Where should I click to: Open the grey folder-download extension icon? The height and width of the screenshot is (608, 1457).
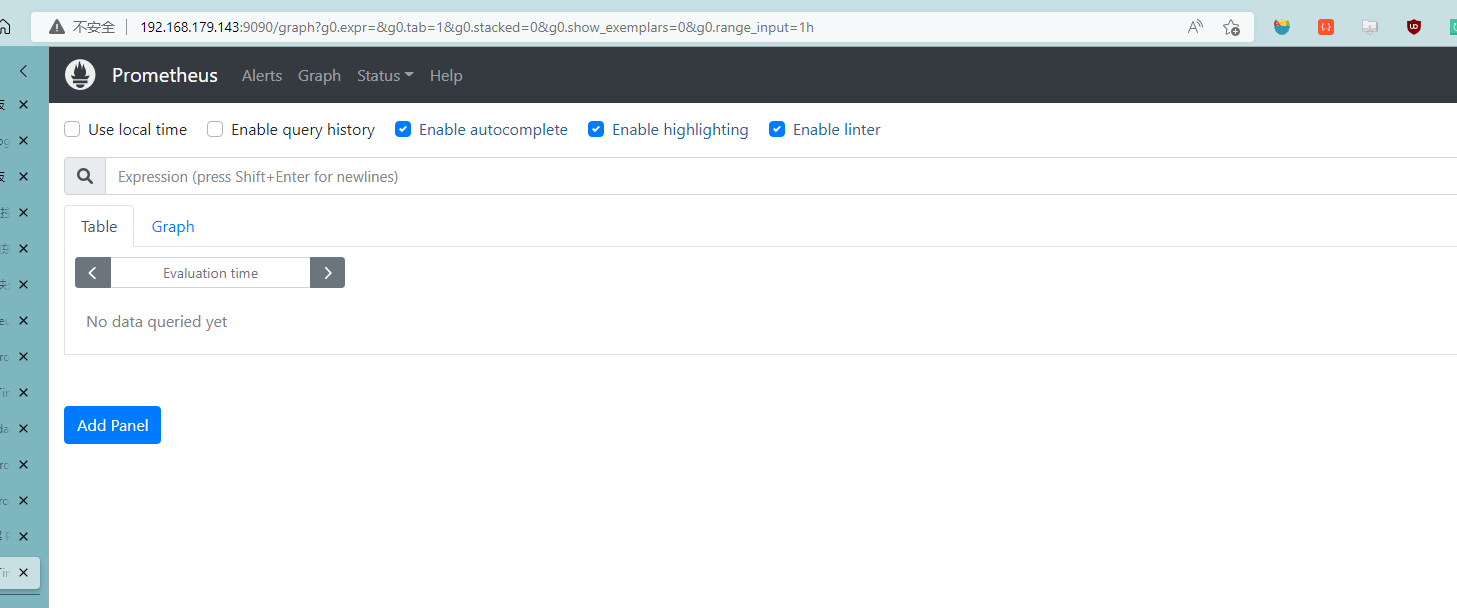click(x=1370, y=27)
